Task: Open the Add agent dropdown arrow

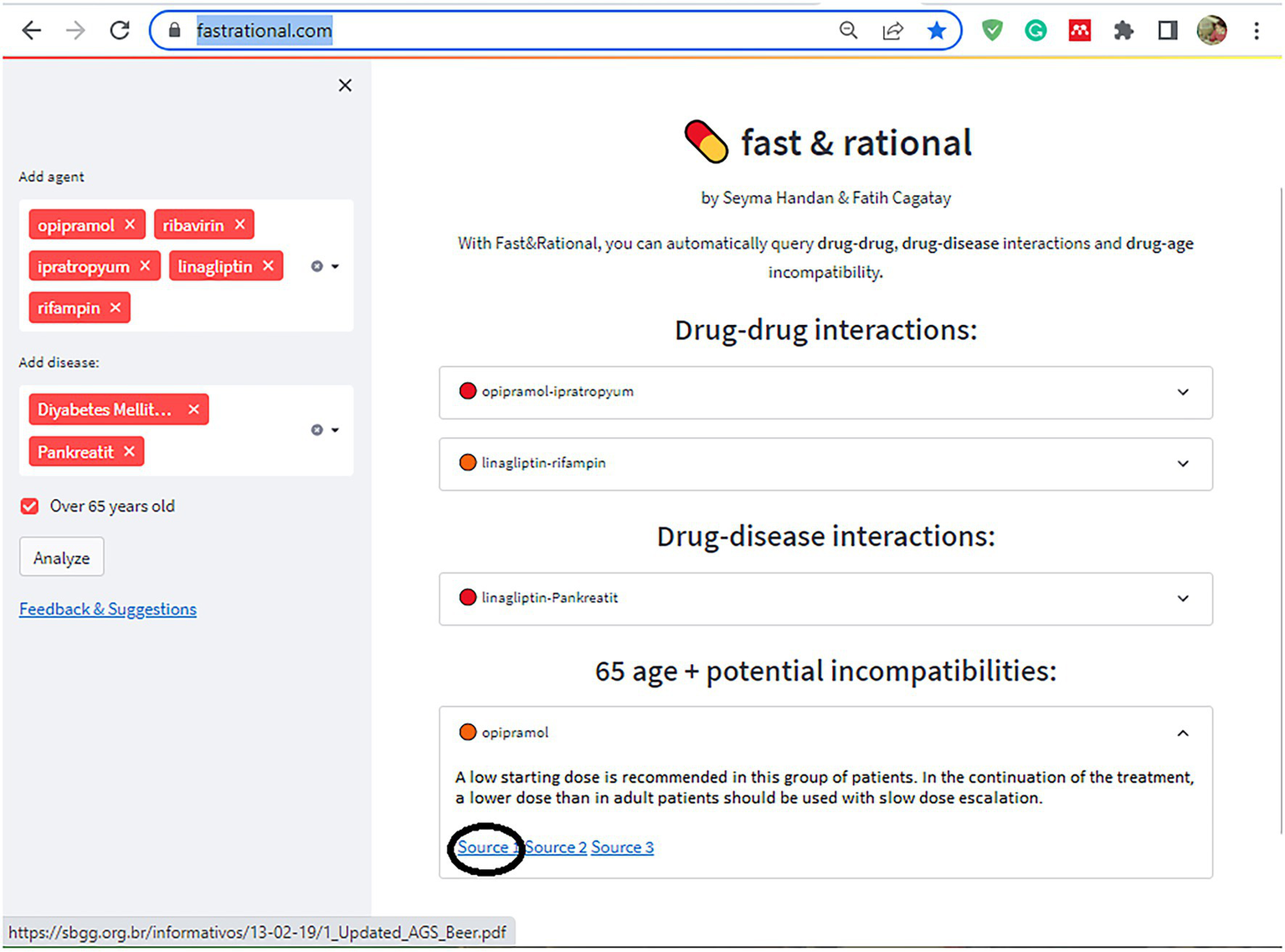Action: 336,266
